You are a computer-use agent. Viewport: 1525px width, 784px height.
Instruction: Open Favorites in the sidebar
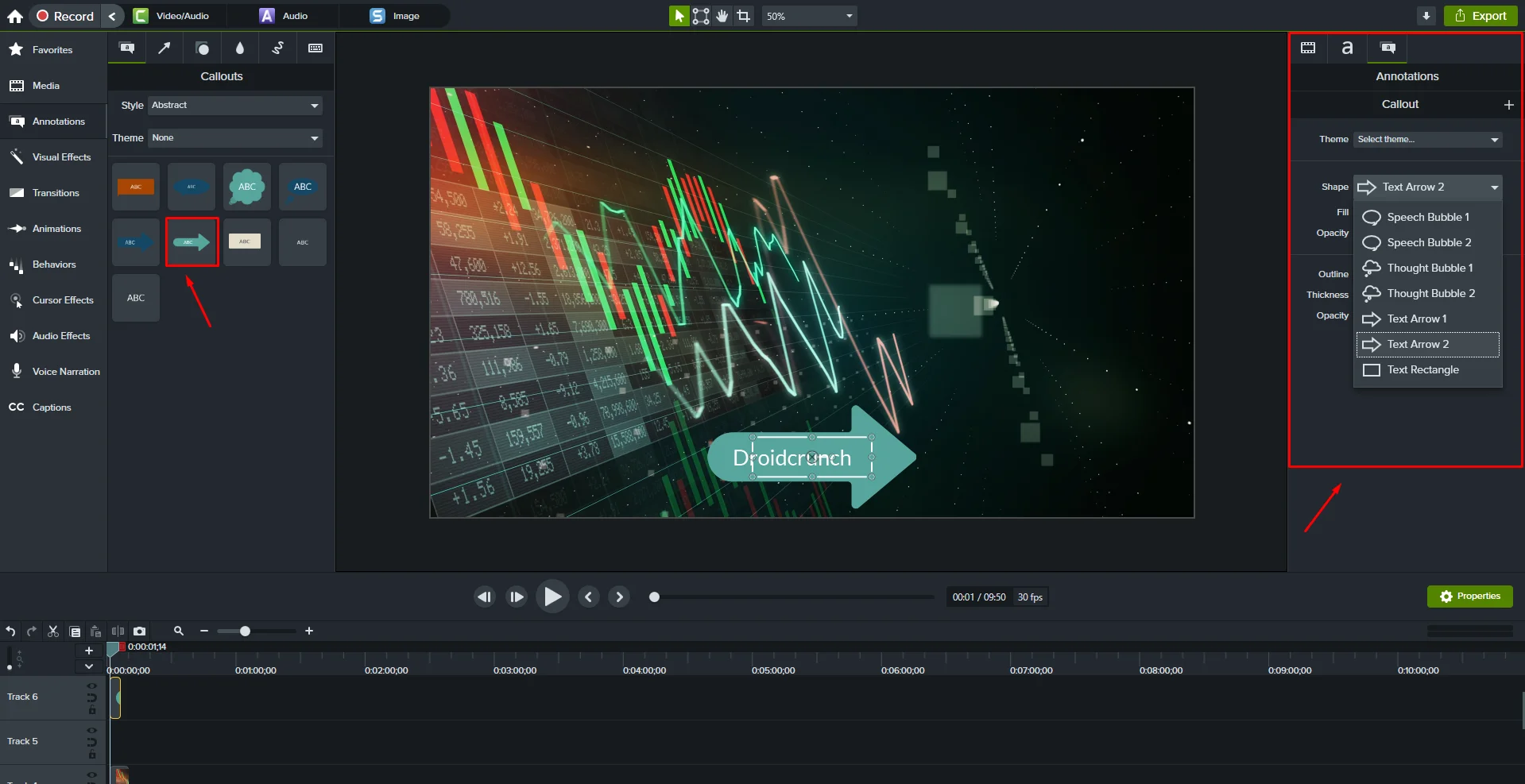pos(53,49)
